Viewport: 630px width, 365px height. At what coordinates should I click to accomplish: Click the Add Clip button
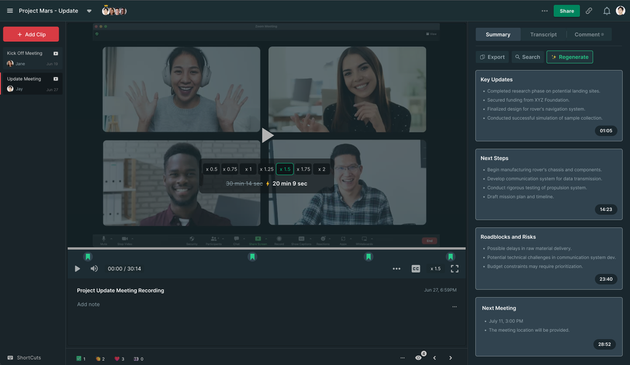(31, 34)
